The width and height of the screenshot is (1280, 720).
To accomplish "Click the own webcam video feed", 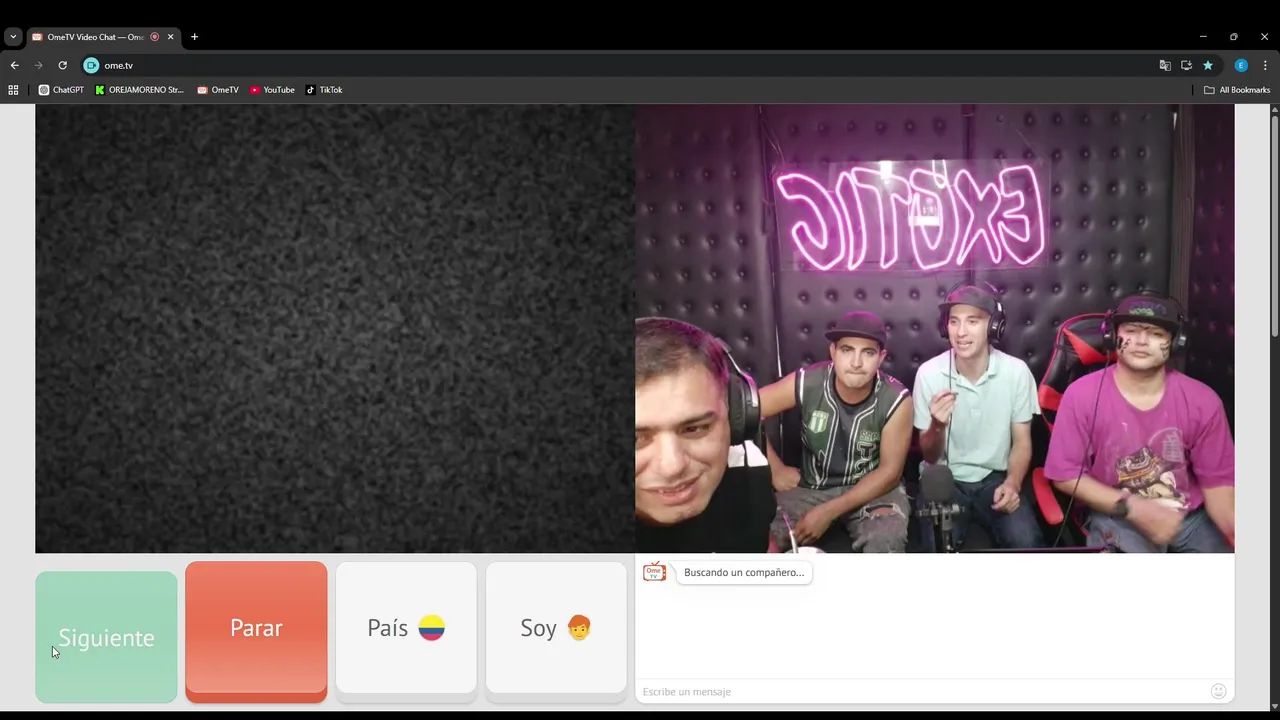I will [934, 329].
